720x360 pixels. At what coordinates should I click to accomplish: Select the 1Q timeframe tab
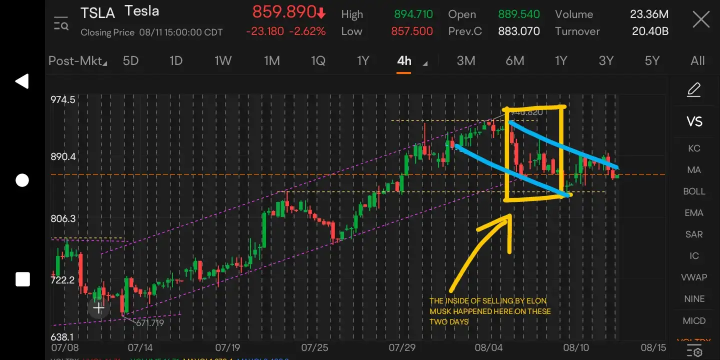click(318, 61)
